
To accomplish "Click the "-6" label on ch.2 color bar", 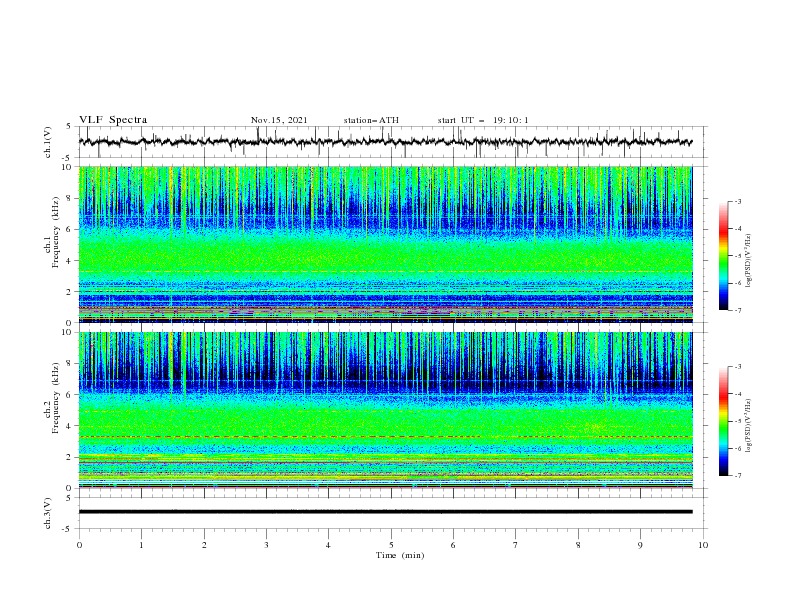I will pyautogui.click(x=737, y=448).
